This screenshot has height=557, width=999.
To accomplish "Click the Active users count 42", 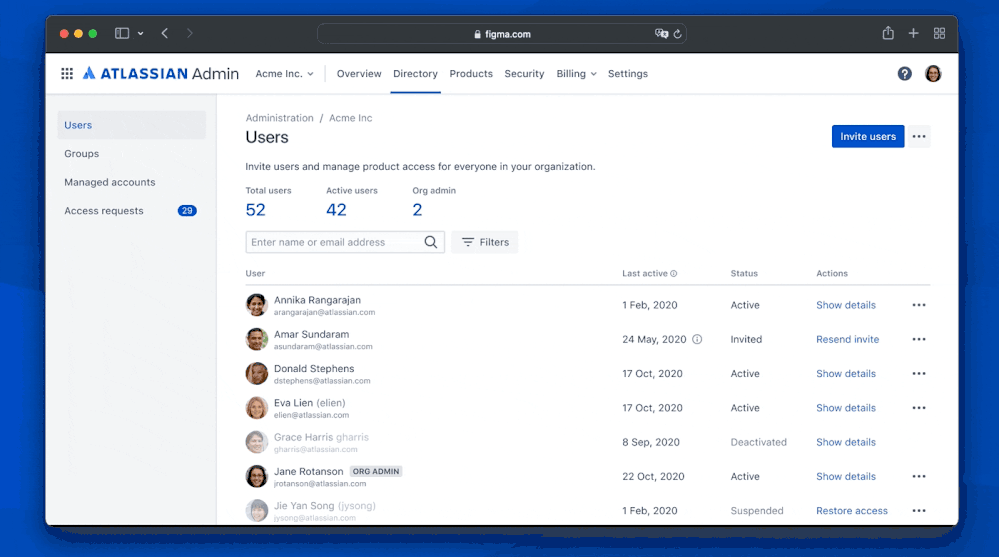I will tap(336, 210).
